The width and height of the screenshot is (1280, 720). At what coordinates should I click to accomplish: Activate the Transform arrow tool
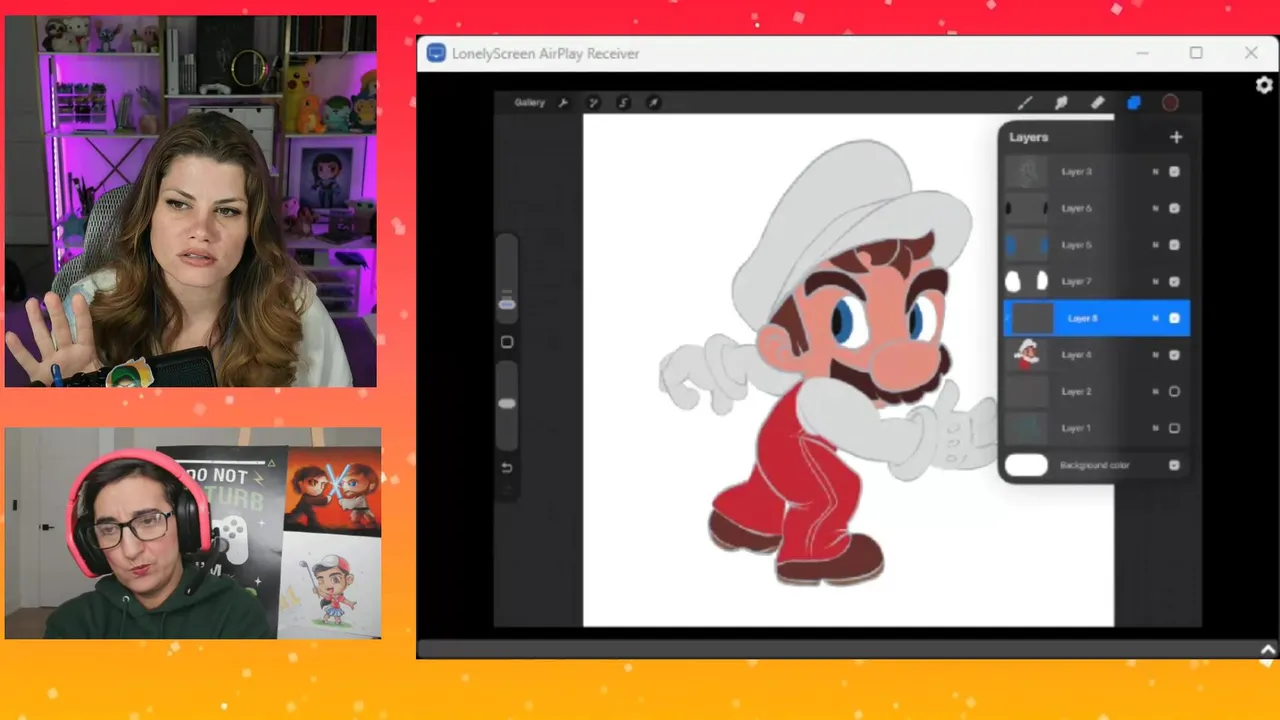click(x=653, y=102)
